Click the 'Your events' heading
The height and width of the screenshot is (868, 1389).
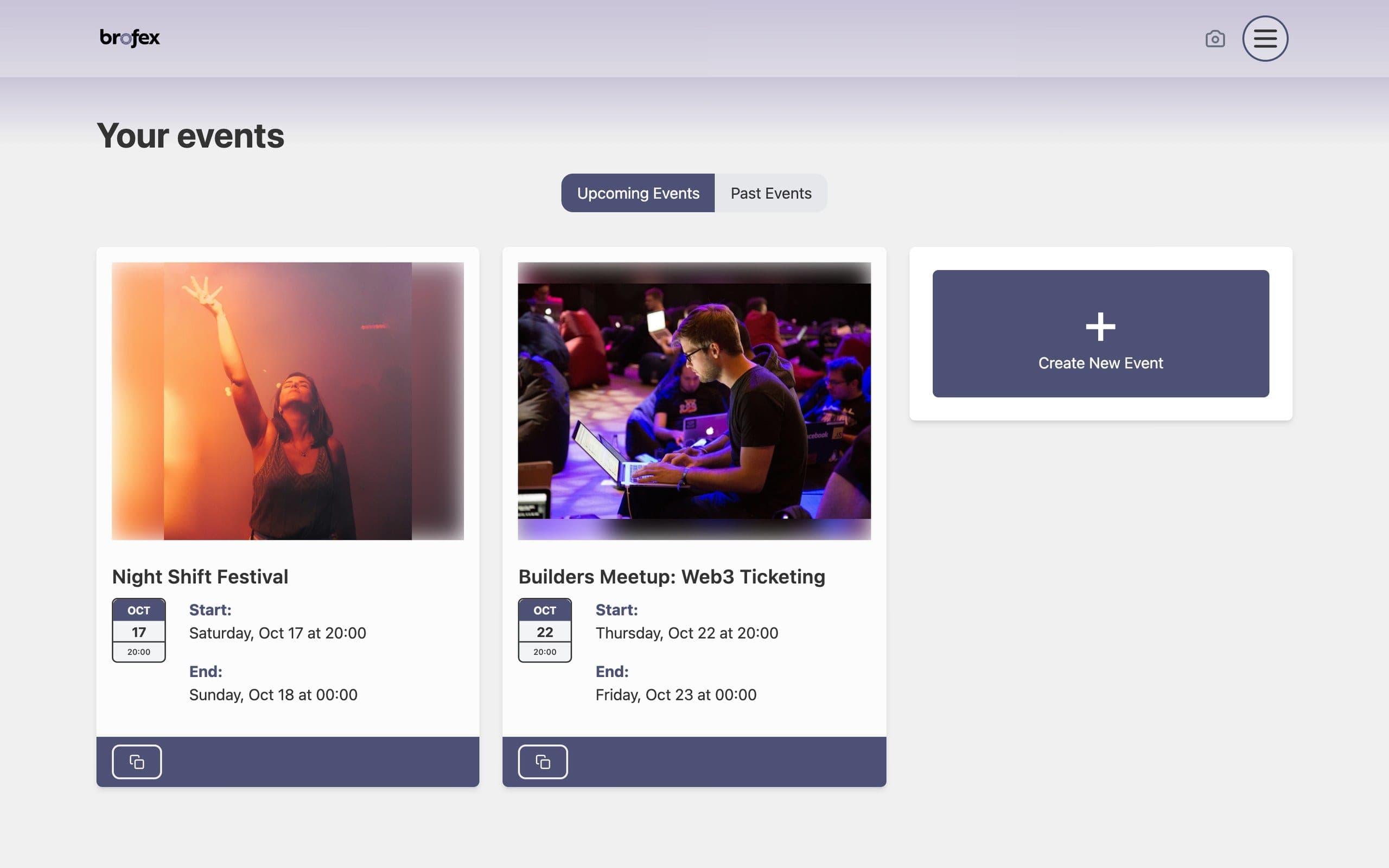190,136
